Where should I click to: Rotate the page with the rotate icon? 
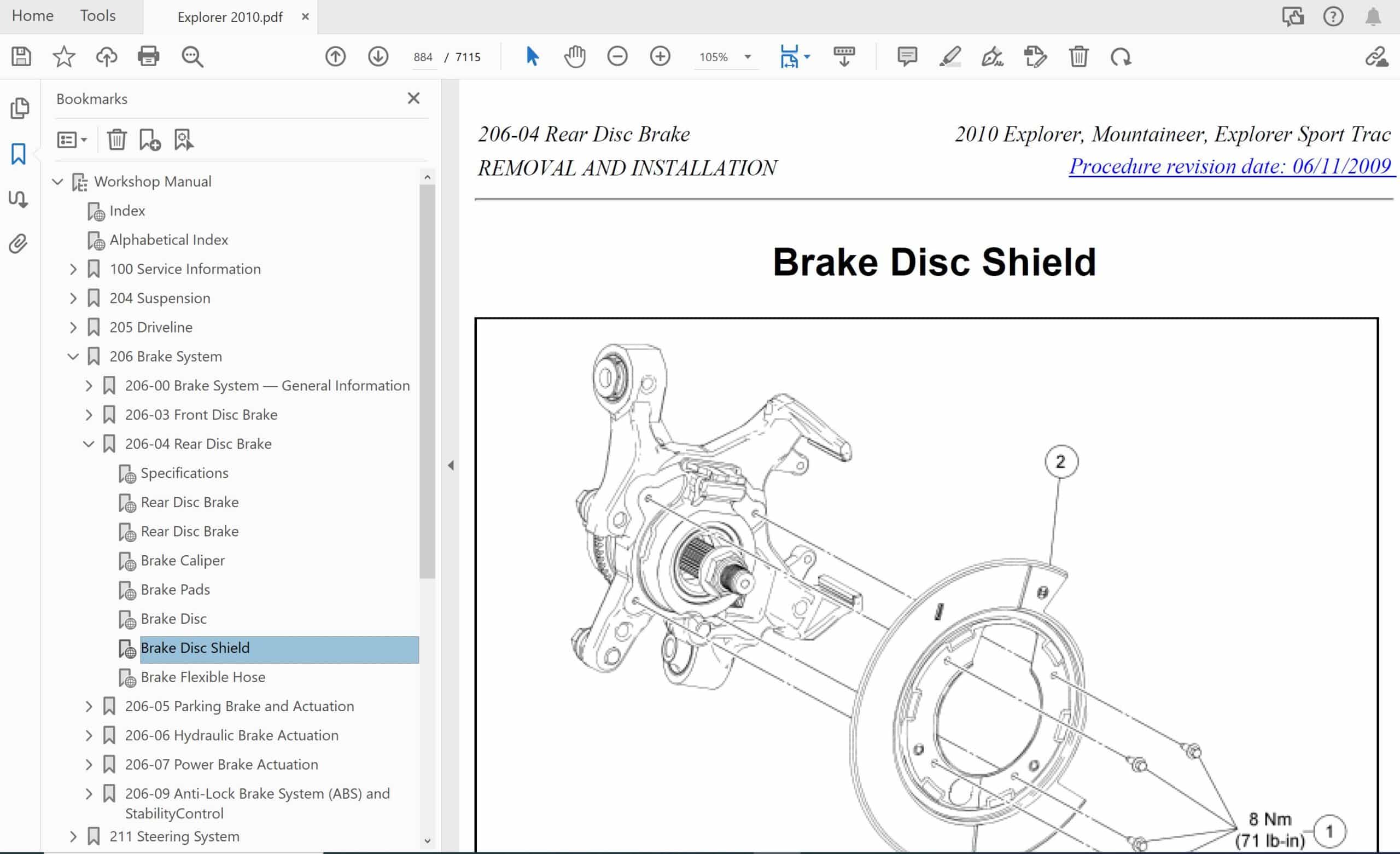tap(1121, 57)
